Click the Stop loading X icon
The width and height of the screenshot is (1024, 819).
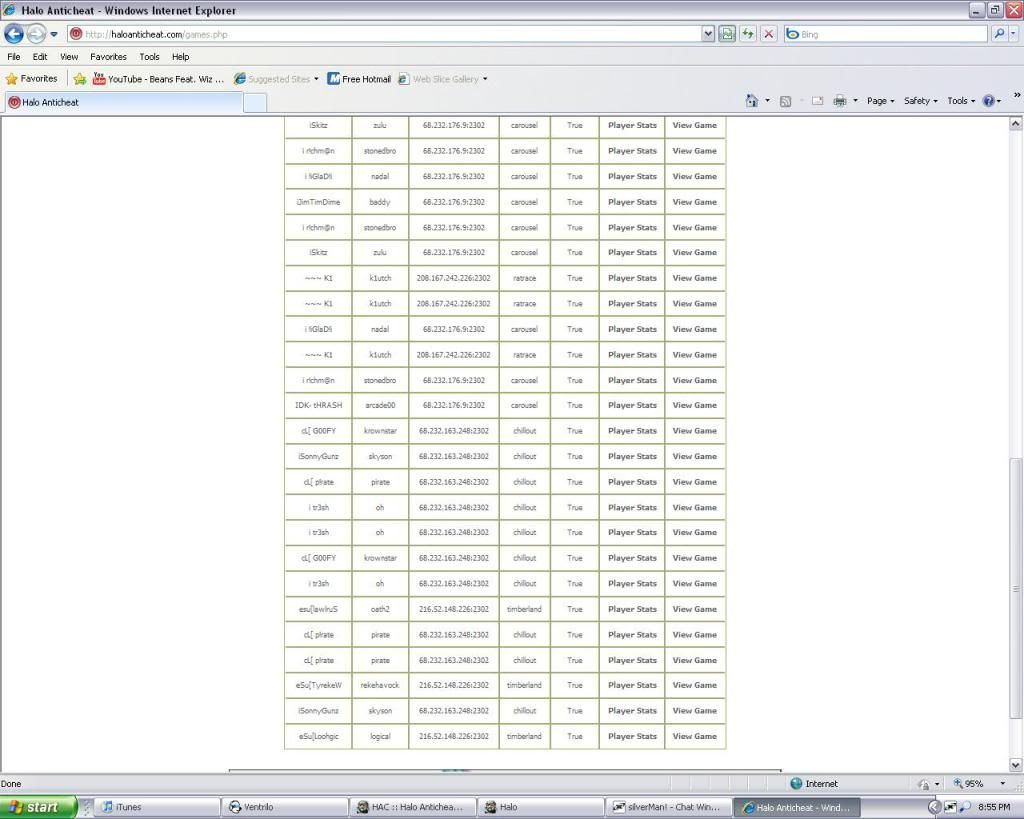[768, 34]
